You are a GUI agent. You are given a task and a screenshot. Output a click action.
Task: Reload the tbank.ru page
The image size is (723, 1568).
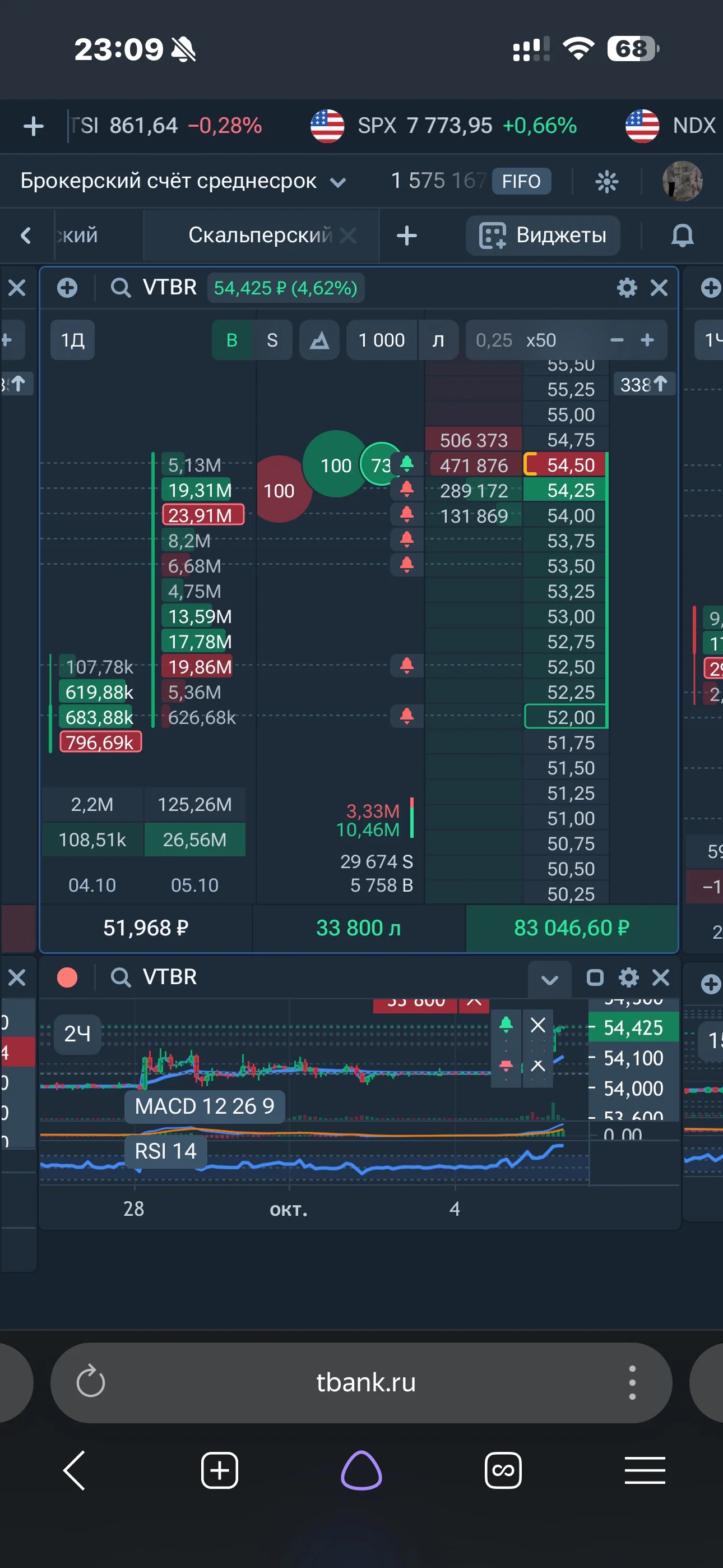point(91,1382)
